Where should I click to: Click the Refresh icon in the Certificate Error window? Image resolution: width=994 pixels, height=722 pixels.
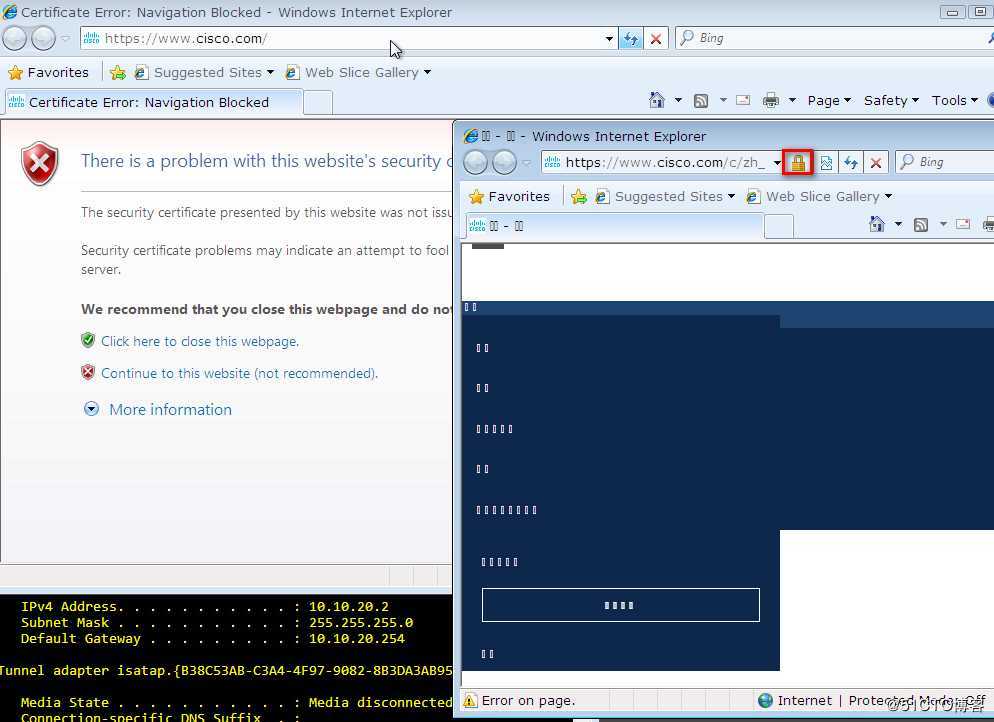point(631,39)
